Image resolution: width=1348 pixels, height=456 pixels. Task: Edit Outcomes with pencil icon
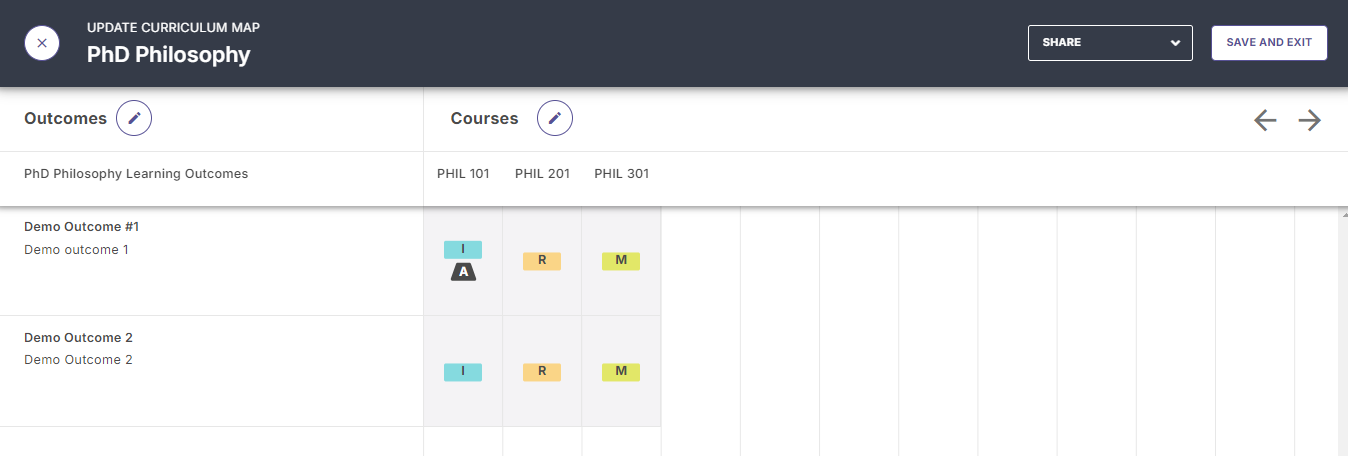(x=134, y=118)
